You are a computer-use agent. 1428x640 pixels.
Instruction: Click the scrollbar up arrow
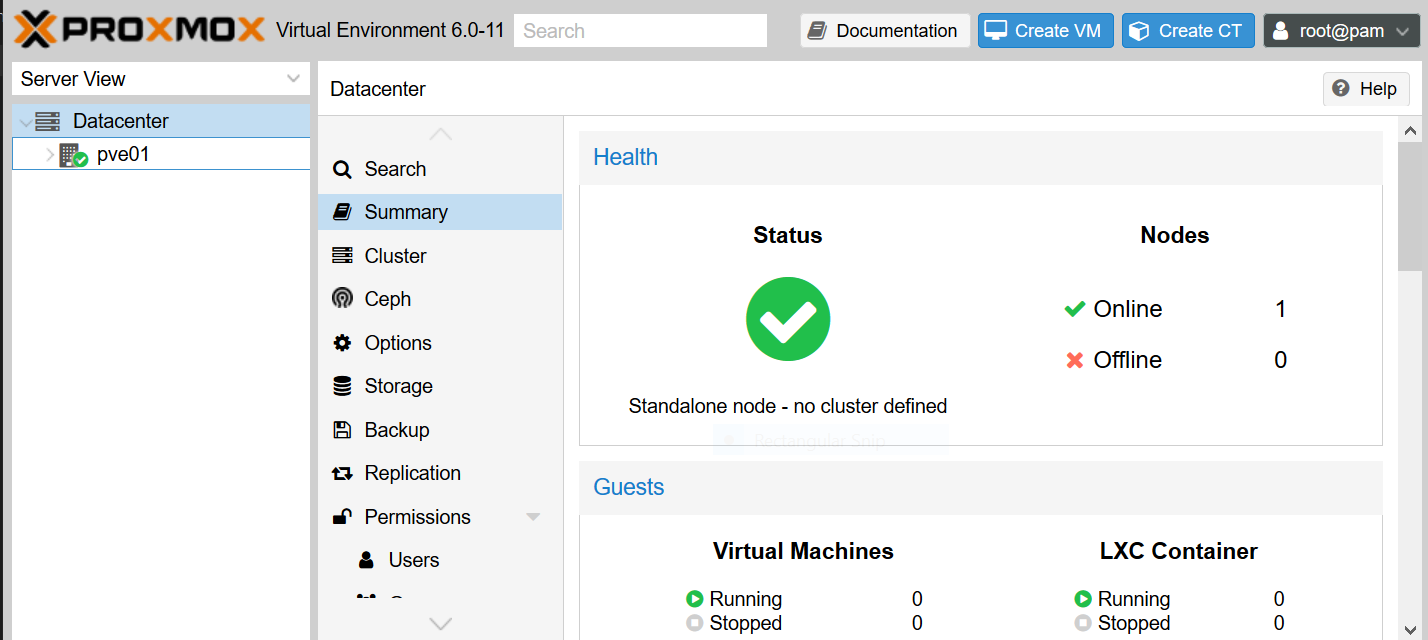tap(1410, 130)
